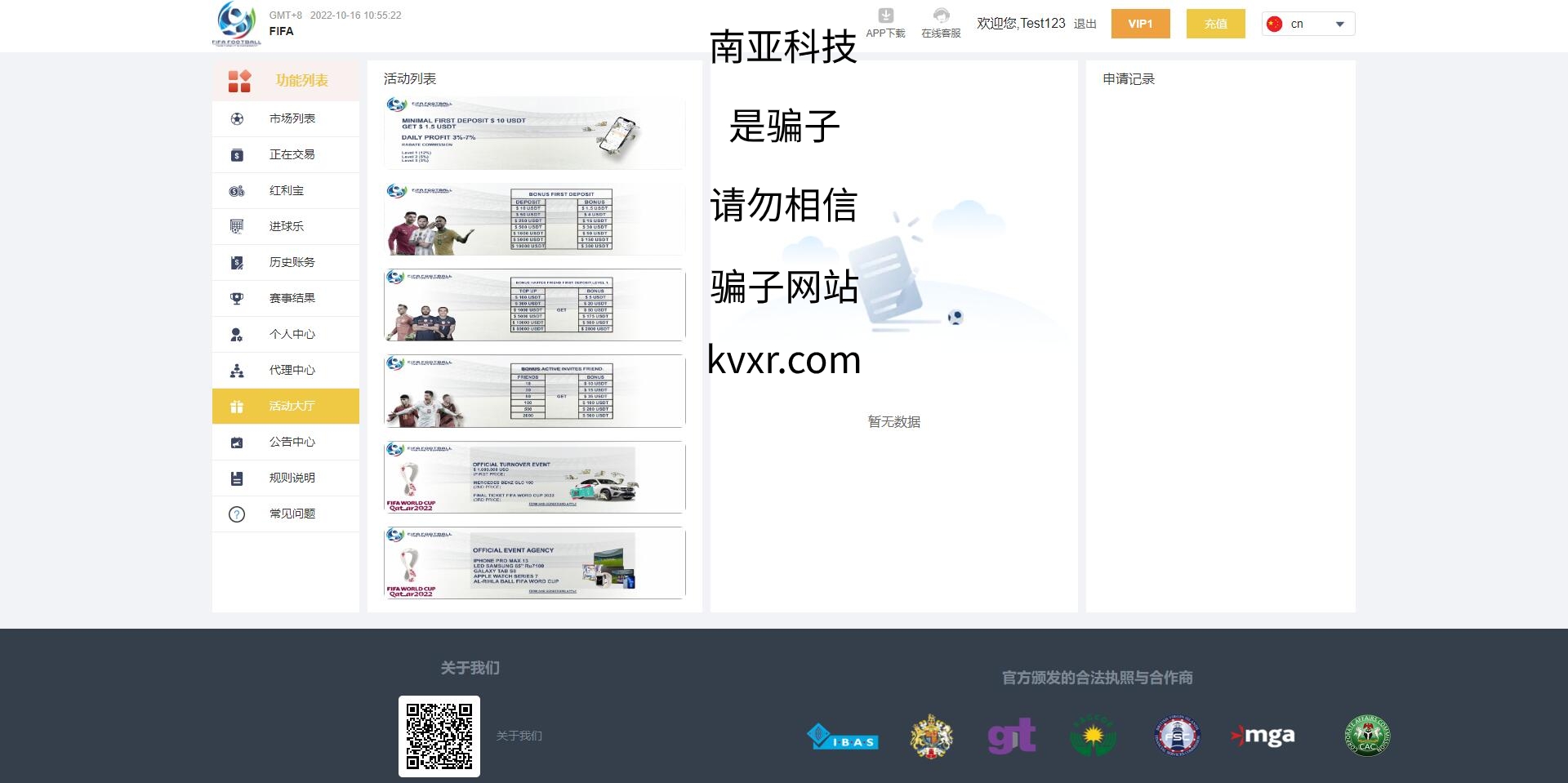Open 市场列表 menu item

click(x=286, y=118)
